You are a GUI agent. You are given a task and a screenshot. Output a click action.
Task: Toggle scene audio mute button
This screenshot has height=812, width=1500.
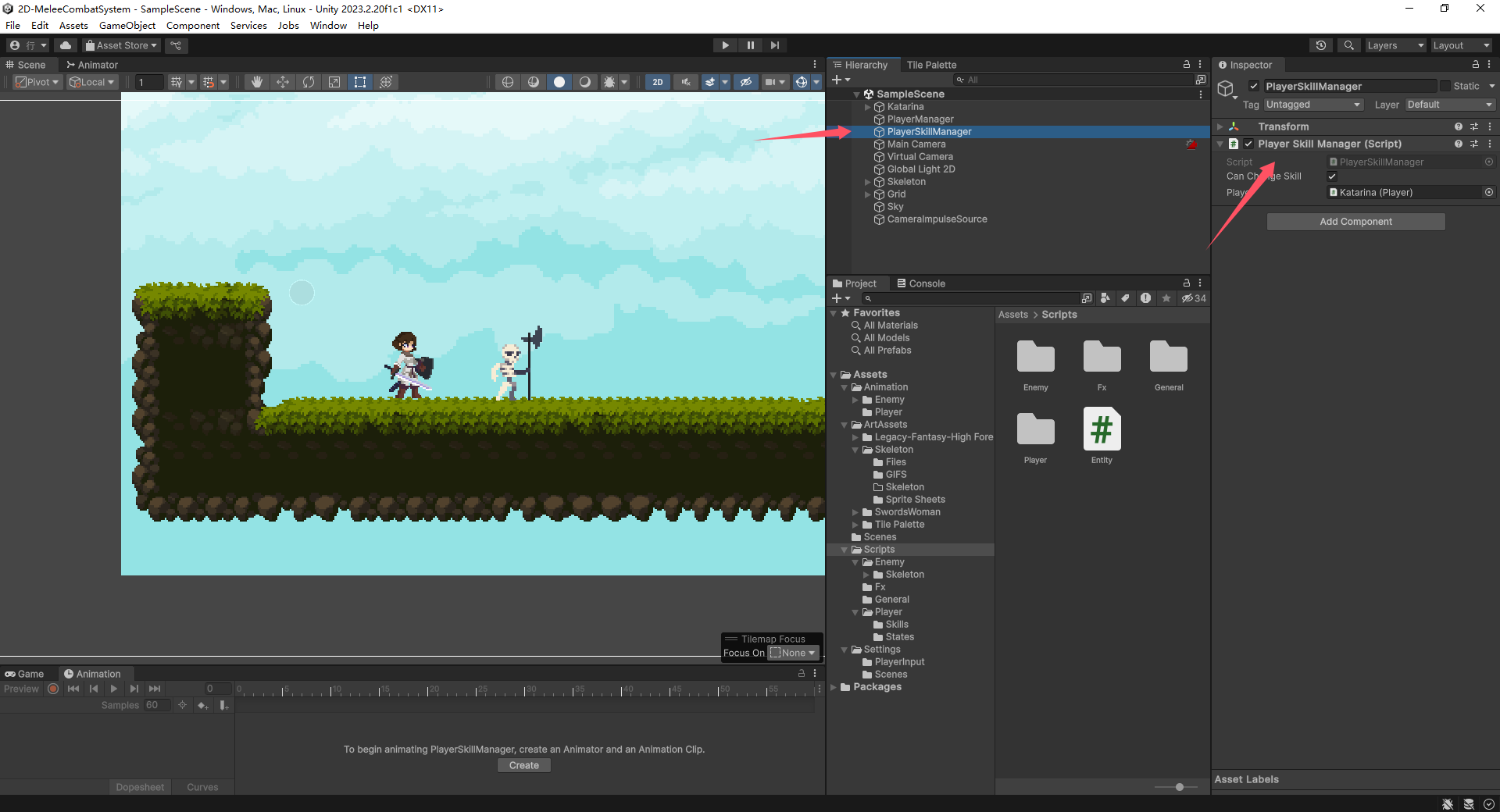685,82
